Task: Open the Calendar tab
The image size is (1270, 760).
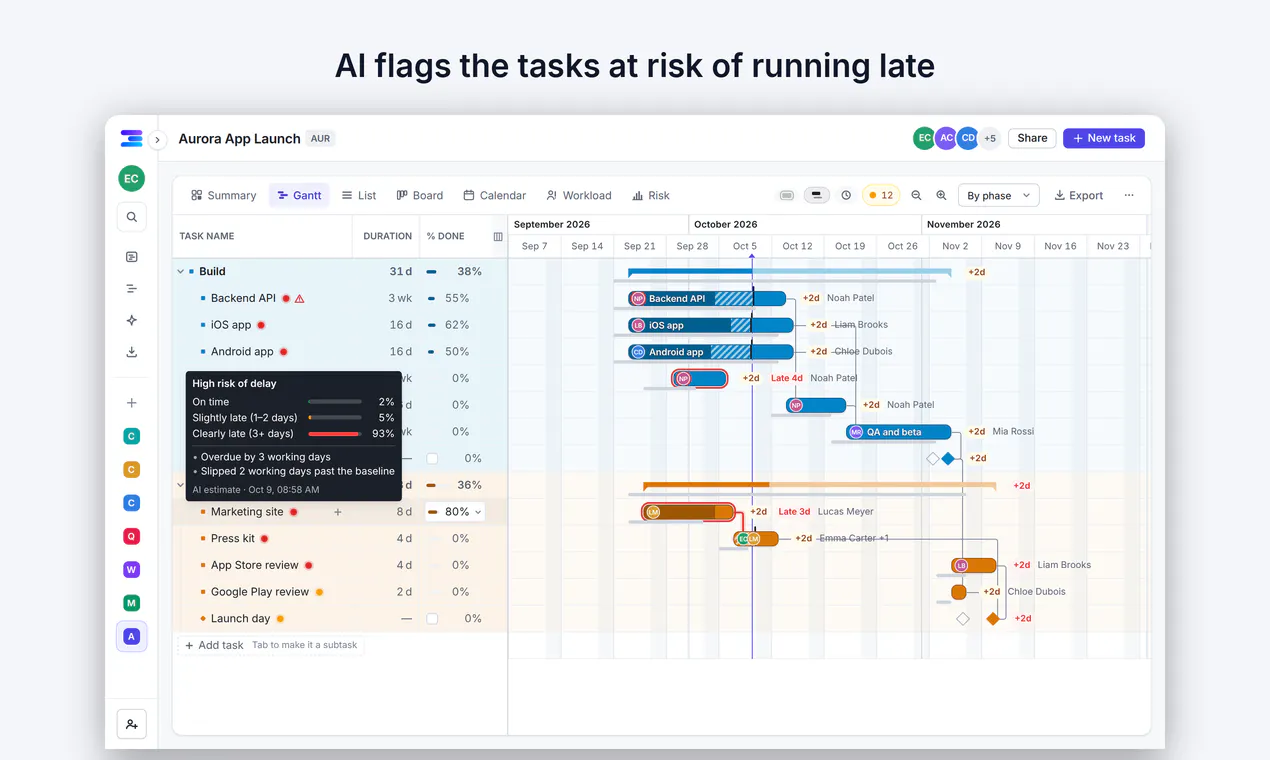Action: 495,196
